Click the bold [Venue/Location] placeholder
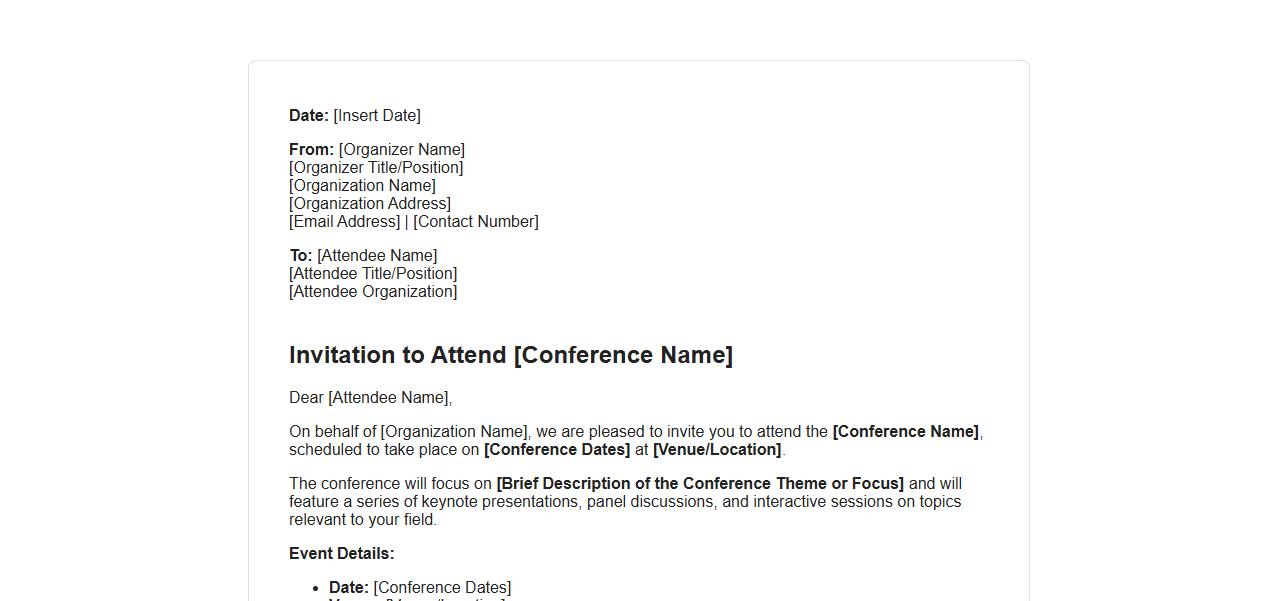This screenshot has height=601, width=1278. [x=717, y=450]
